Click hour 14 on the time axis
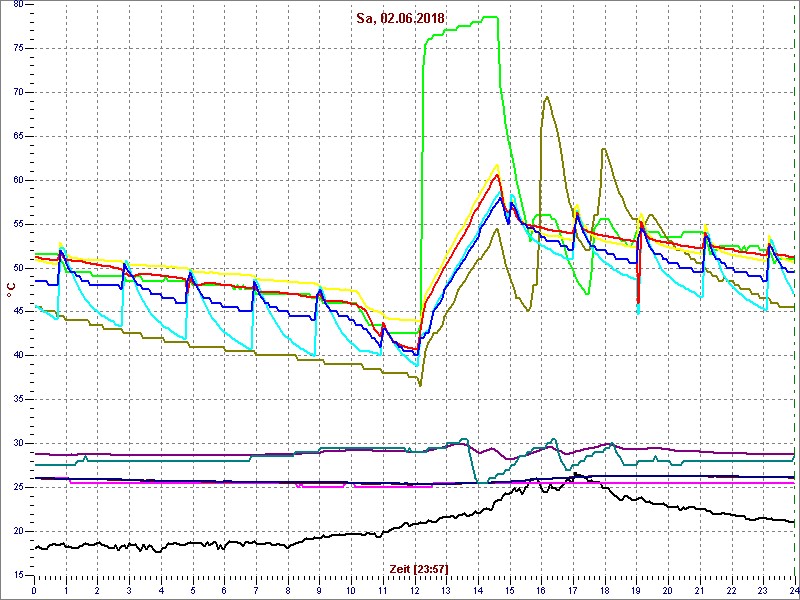The image size is (800, 600). (x=478, y=590)
